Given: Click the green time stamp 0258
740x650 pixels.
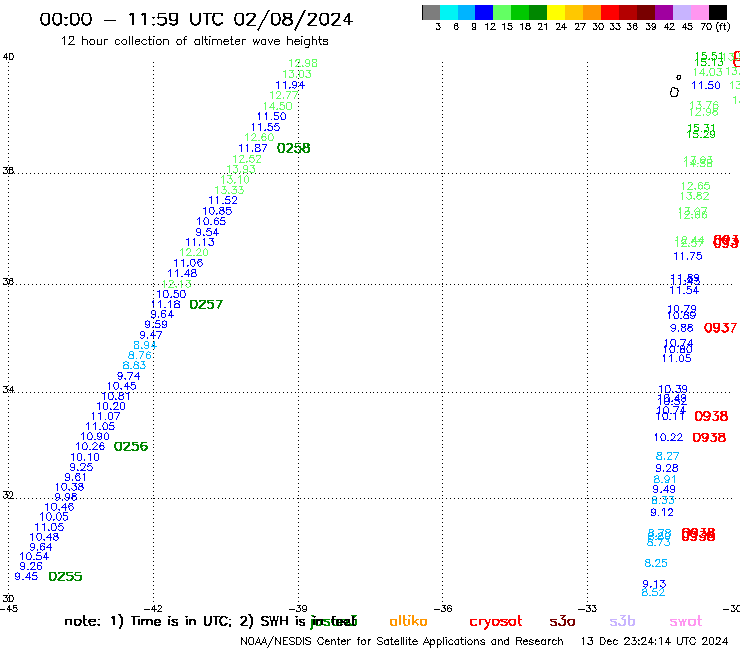Looking at the screenshot, I should (294, 148).
